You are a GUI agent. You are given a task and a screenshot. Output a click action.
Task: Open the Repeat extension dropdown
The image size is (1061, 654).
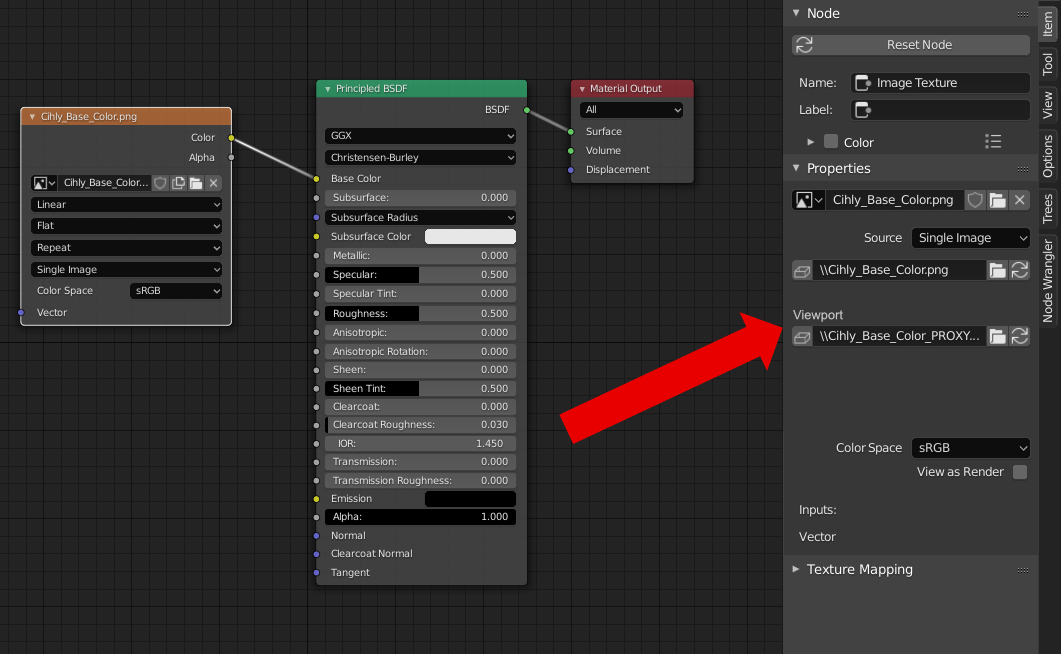127,248
